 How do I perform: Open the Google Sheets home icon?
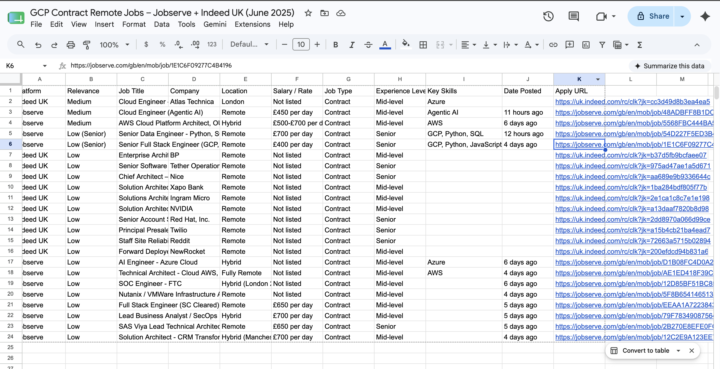pos(16,18)
